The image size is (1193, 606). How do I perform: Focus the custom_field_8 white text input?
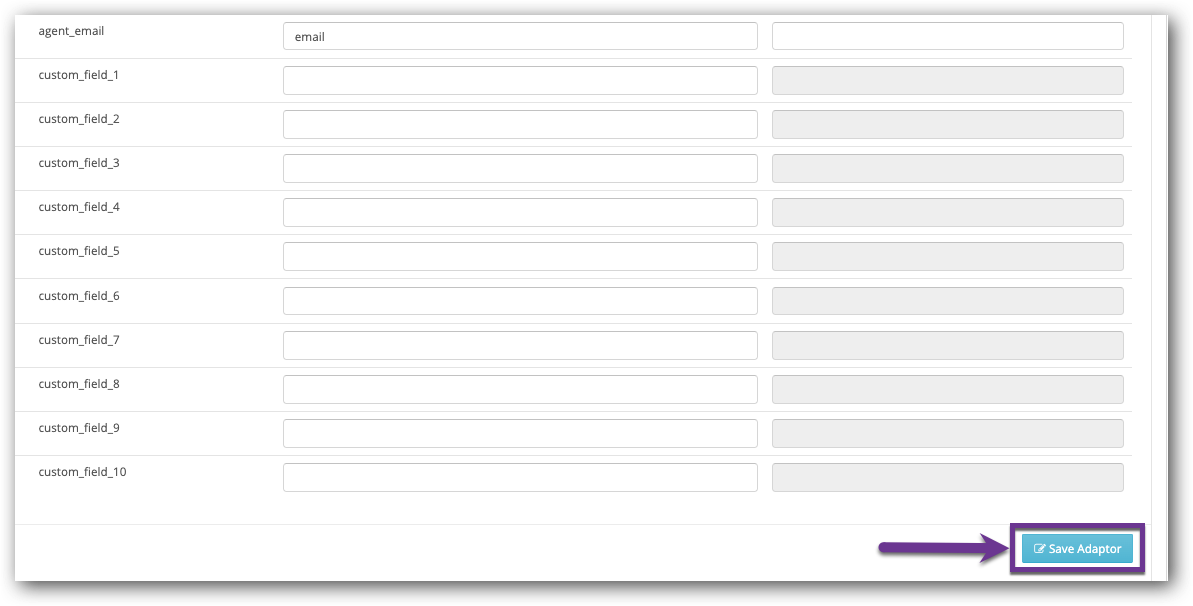520,389
